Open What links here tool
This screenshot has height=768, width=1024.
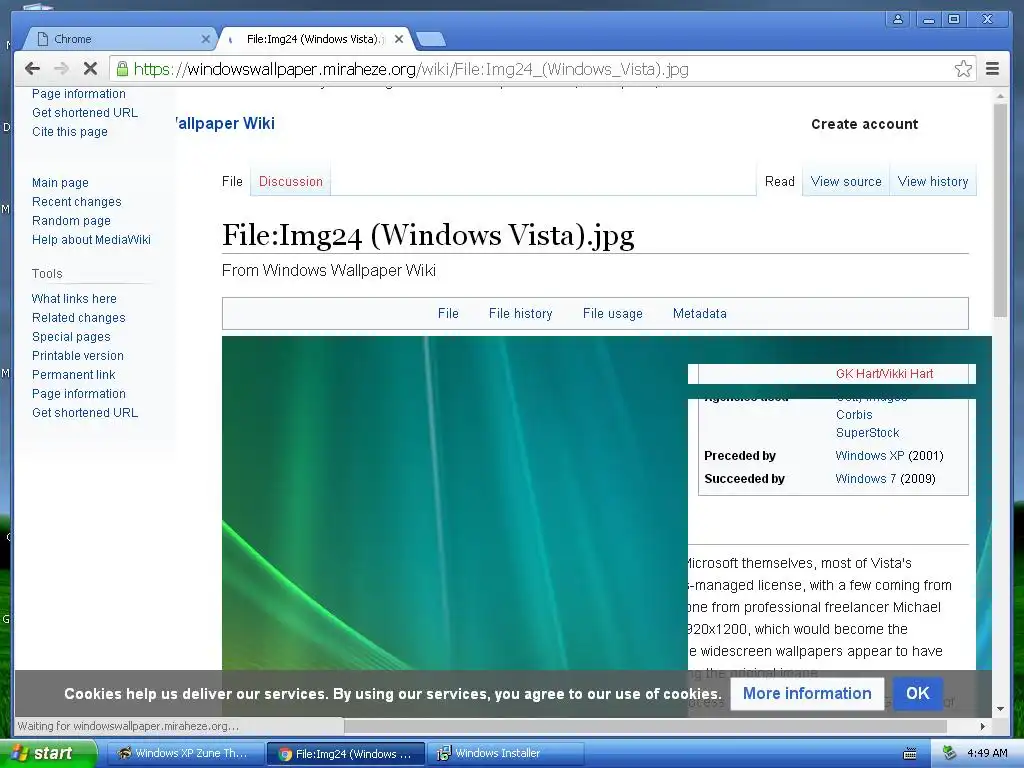tap(74, 298)
